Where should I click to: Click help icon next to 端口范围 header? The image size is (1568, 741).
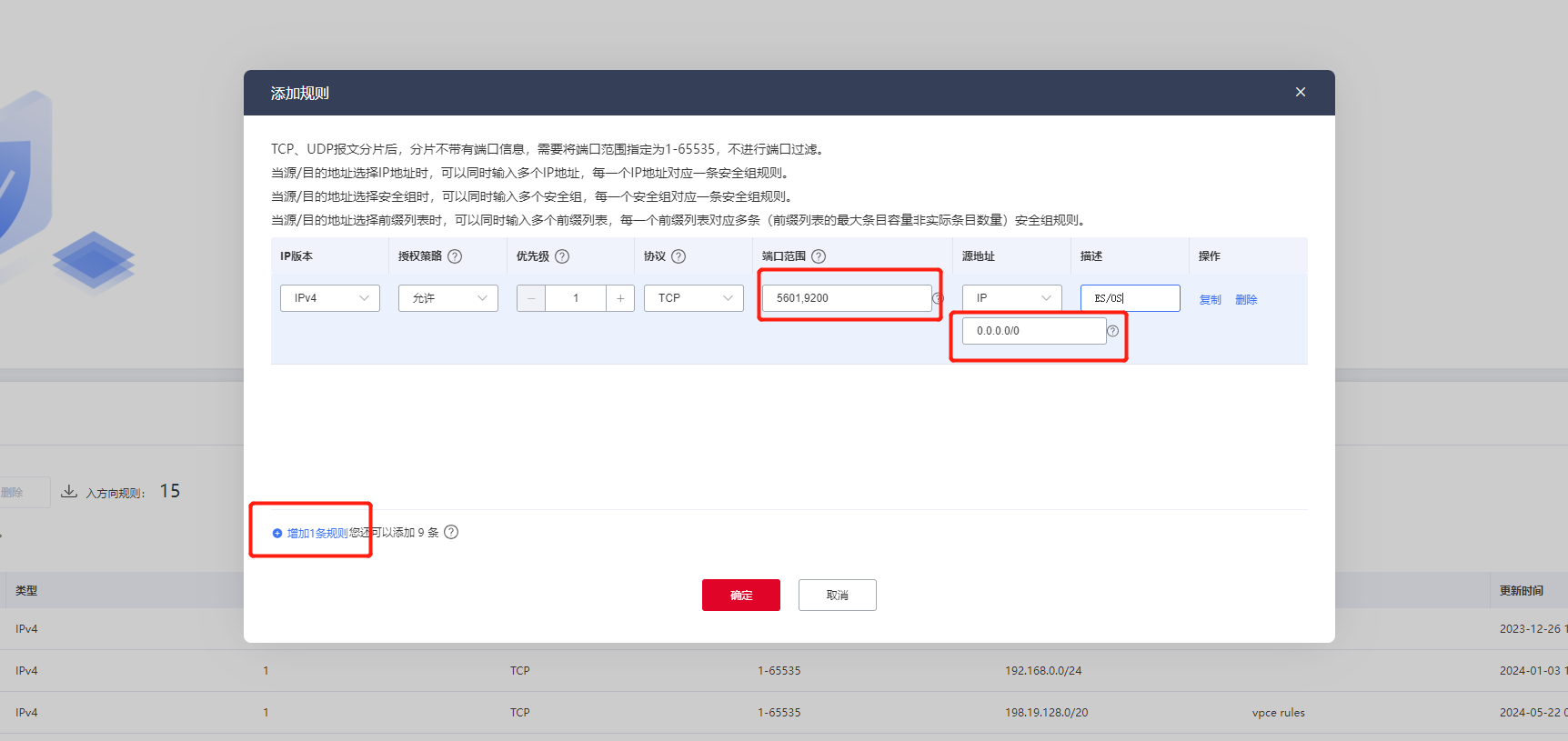819,256
